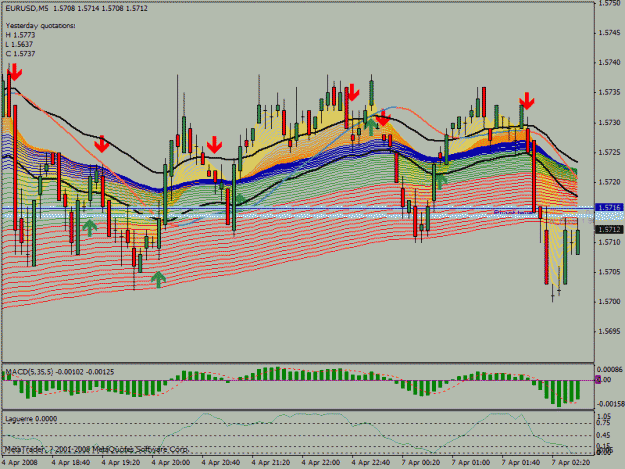This screenshot has height=469, width=625.
Task: Click the black 1.5712 current price tag
Action: point(609,230)
